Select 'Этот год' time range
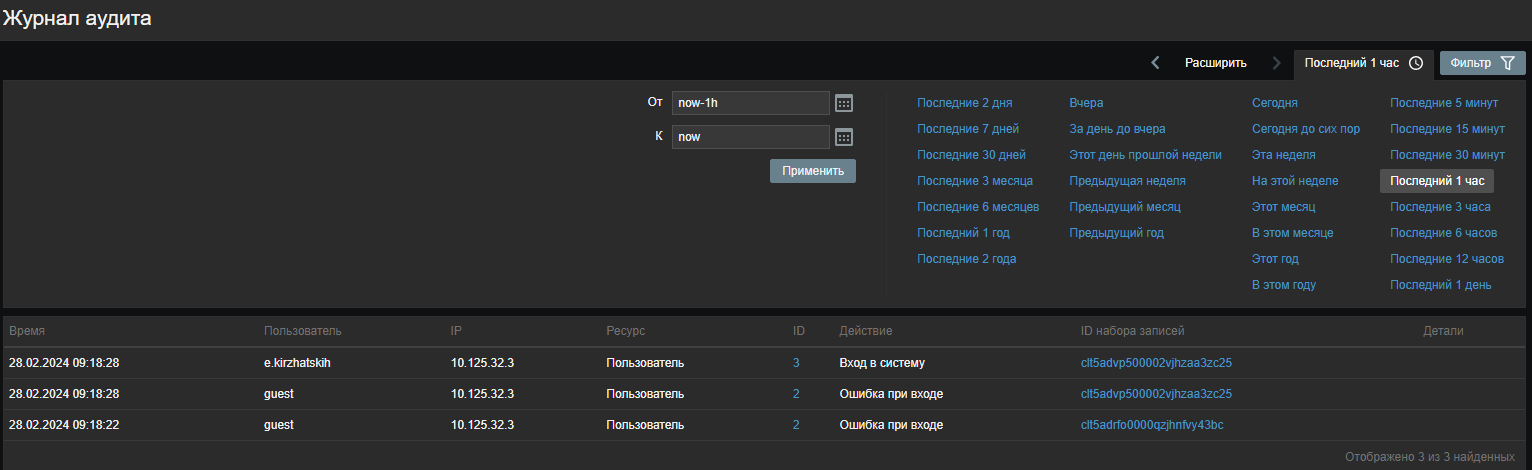 [1275, 259]
